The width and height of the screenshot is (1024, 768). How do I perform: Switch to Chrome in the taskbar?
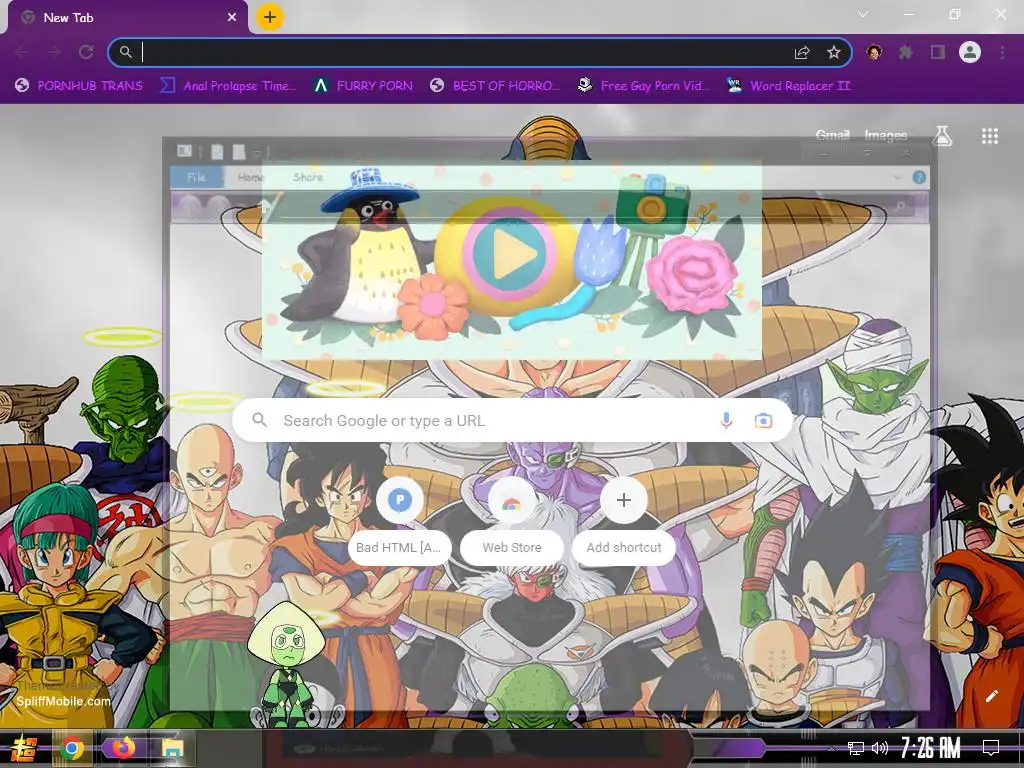72,748
